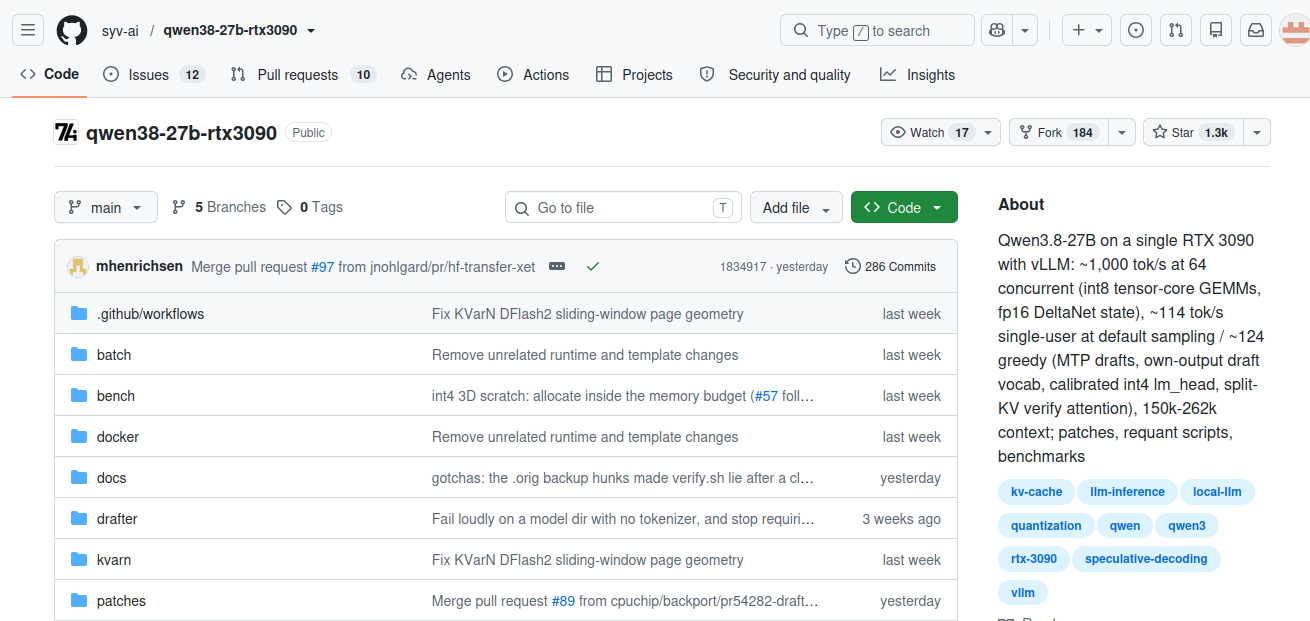Select the speculative-decoding topic tag
The height and width of the screenshot is (621, 1310).
point(1146,559)
